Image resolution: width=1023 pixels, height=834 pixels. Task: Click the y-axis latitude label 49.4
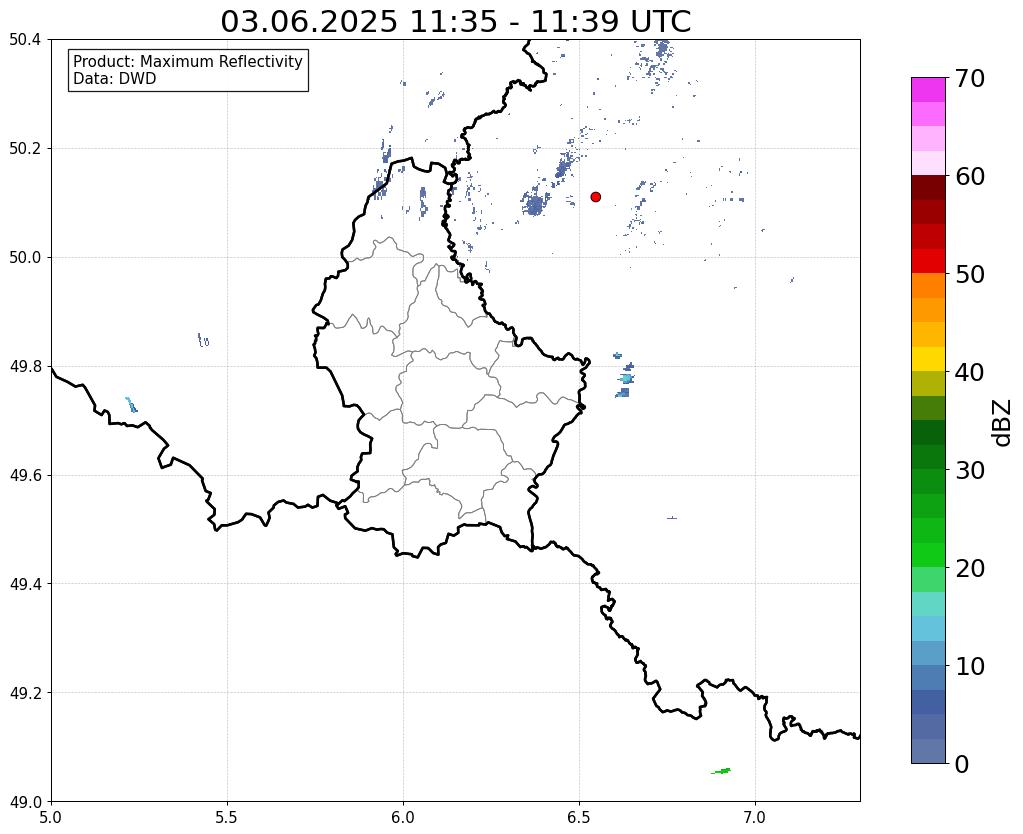25,584
